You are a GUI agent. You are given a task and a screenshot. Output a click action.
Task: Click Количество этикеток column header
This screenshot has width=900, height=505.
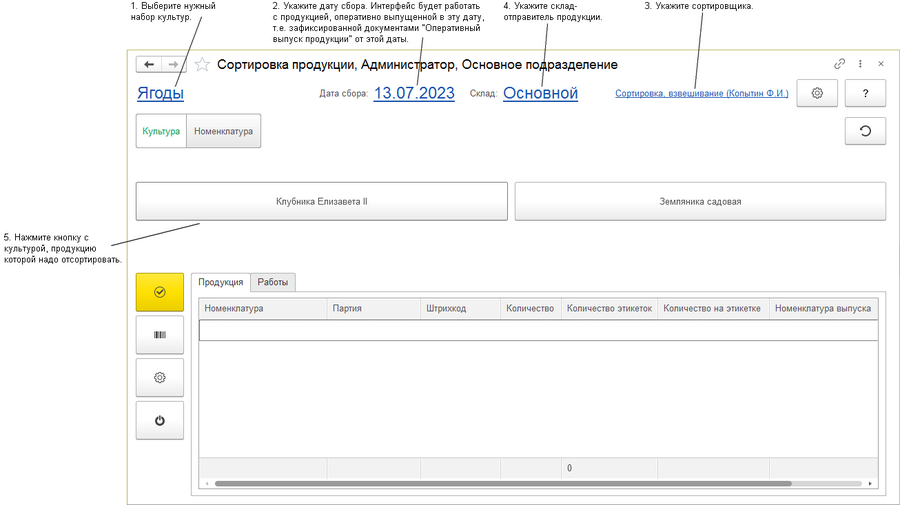[x=609, y=308]
